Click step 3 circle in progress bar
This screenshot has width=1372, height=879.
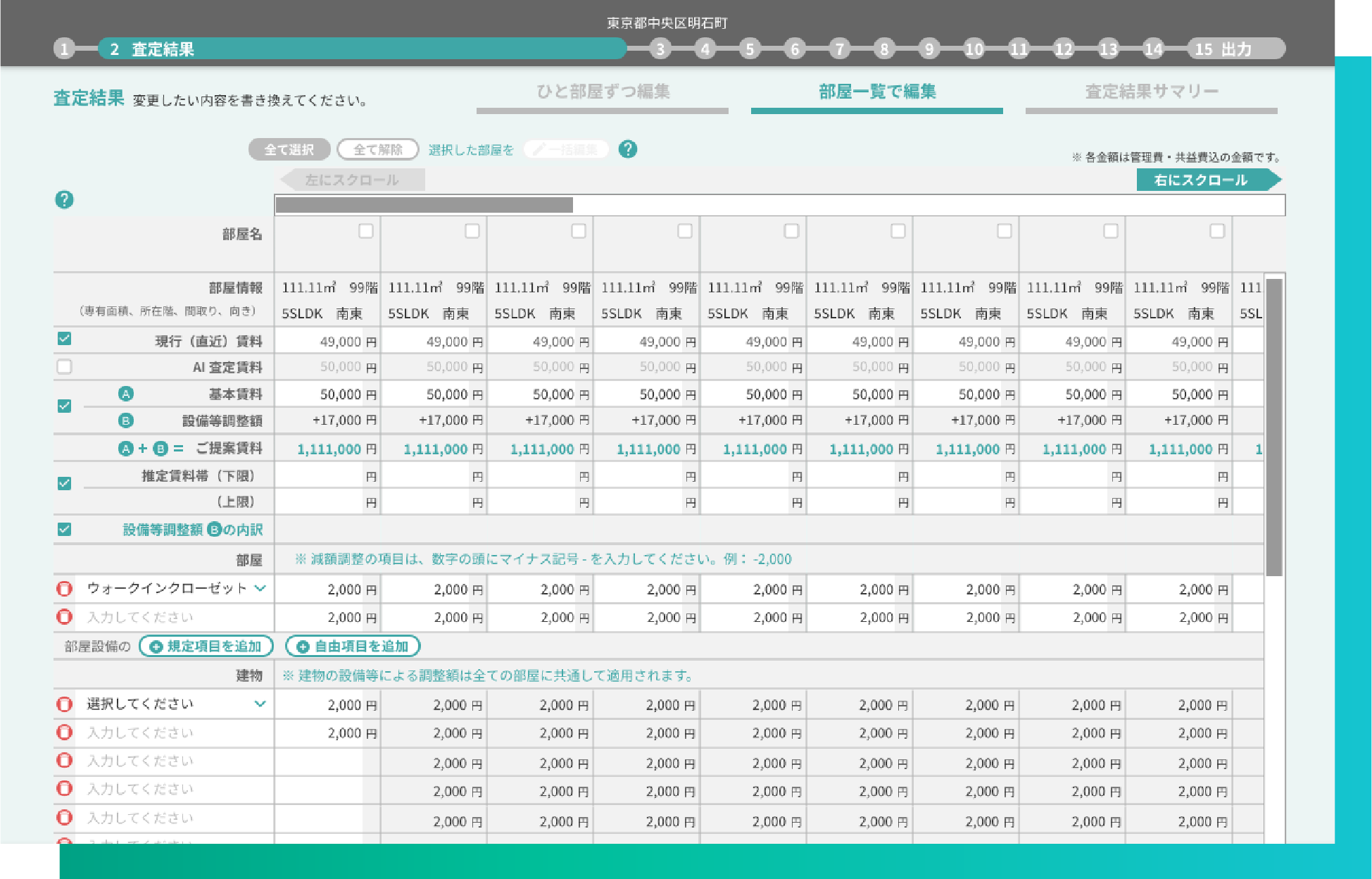(x=660, y=49)
